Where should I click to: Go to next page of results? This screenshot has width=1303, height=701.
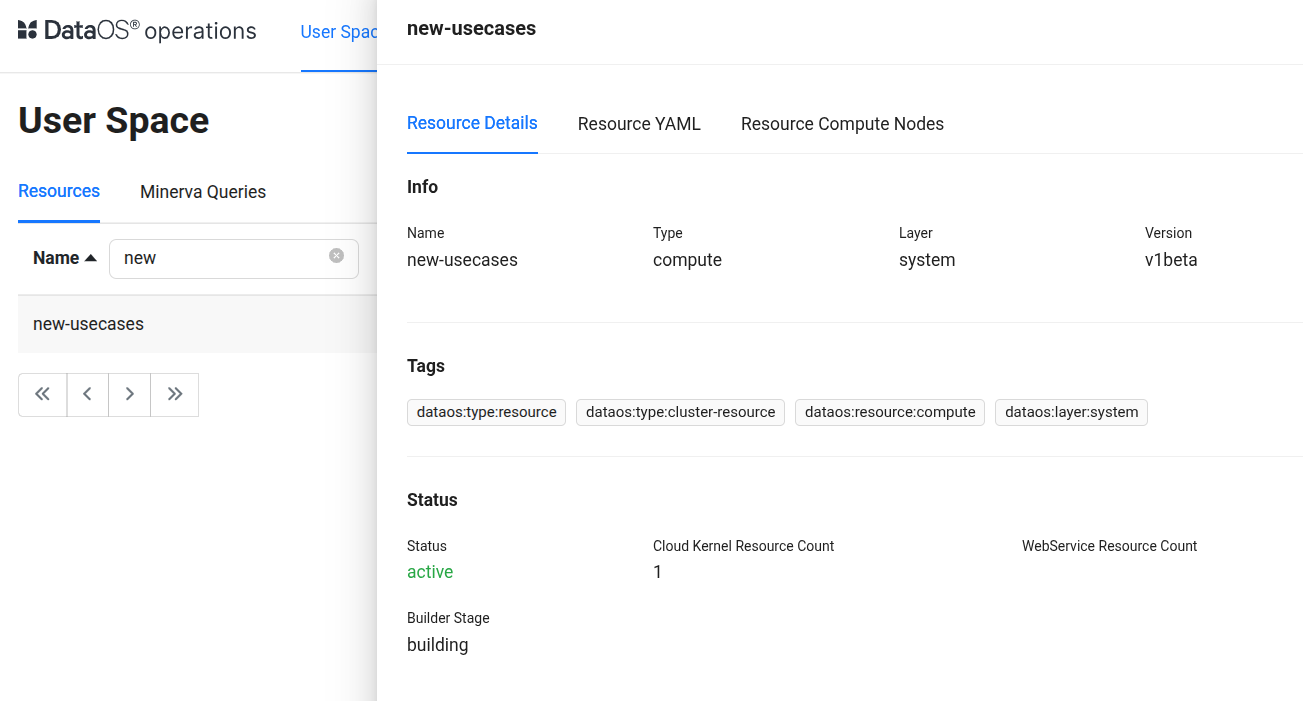[129, 394]
